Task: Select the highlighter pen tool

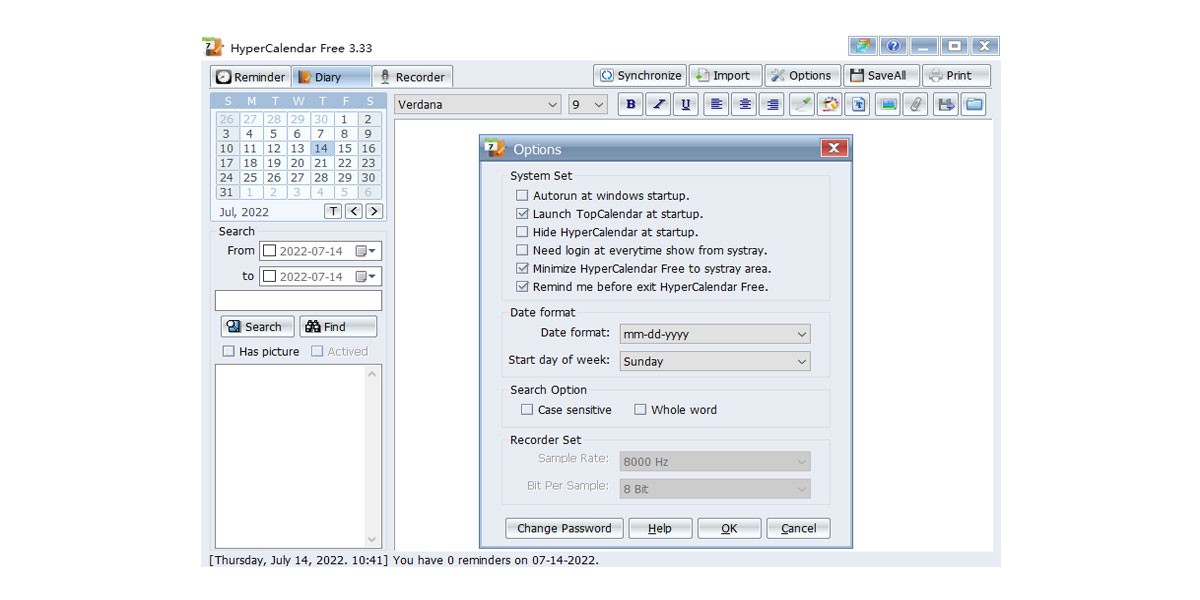Action: pos(802,104)
